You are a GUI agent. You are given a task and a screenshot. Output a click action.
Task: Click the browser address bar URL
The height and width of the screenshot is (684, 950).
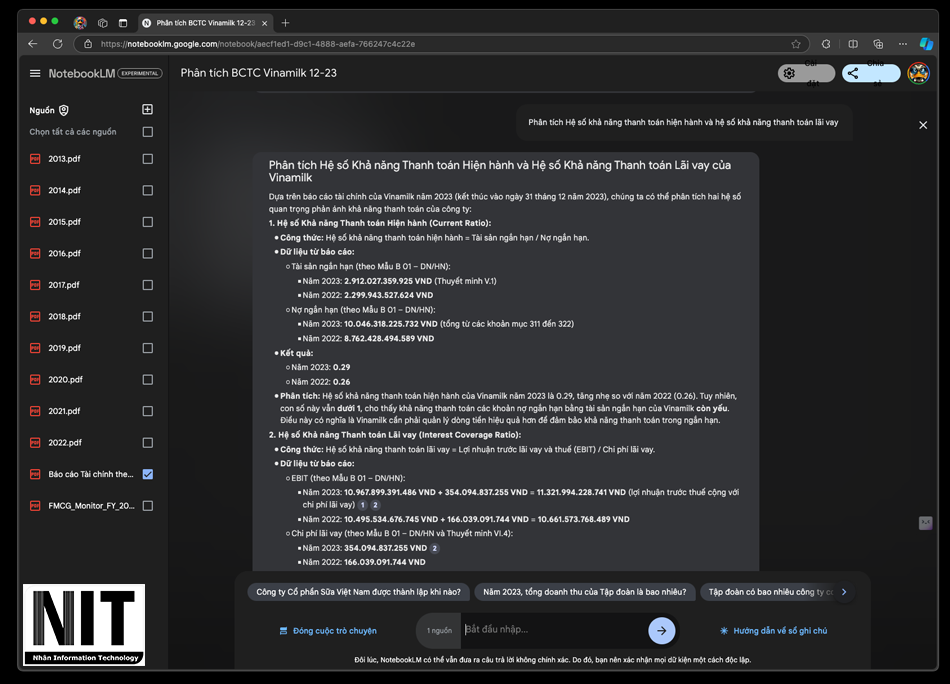[257, 44]
